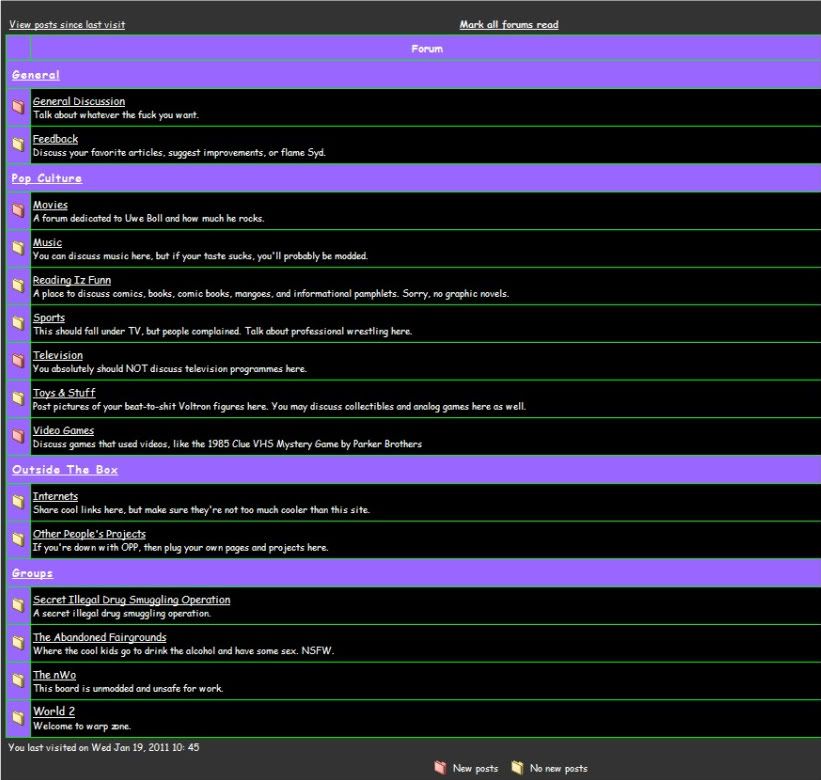Screen dimensions: 821x780
Task: Go to Outside The Box category
Action: [66, 469]
